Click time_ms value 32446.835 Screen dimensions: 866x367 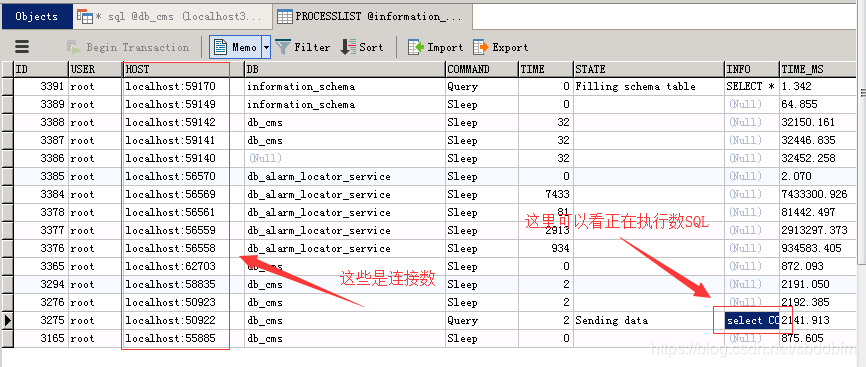(x=816, y=140)
